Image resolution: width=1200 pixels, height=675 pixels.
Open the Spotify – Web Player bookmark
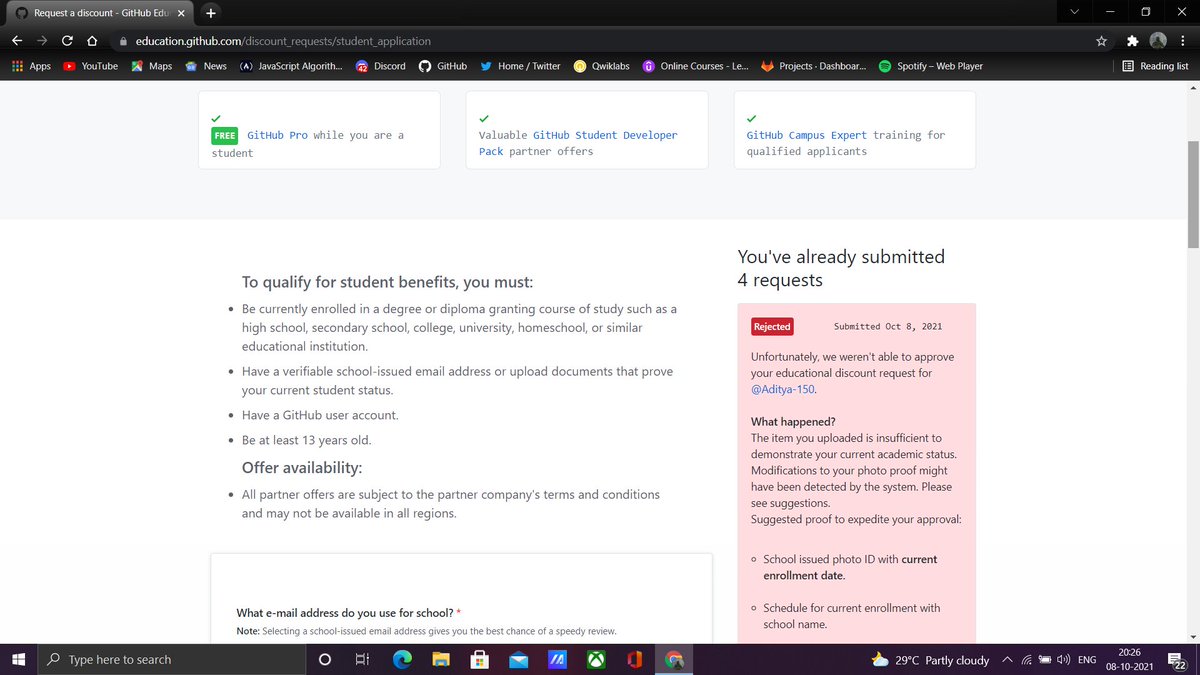[931, 66]
